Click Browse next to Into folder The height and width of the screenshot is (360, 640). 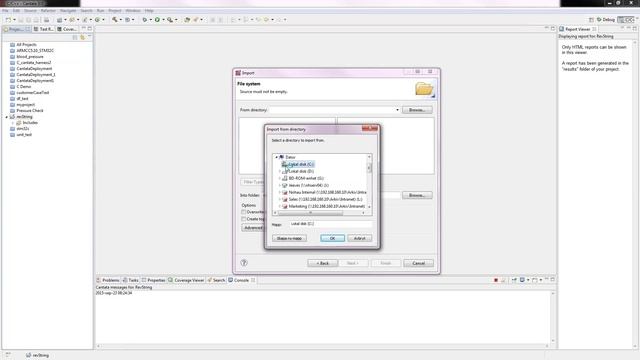pyautogui.click(x=417, y=195)
